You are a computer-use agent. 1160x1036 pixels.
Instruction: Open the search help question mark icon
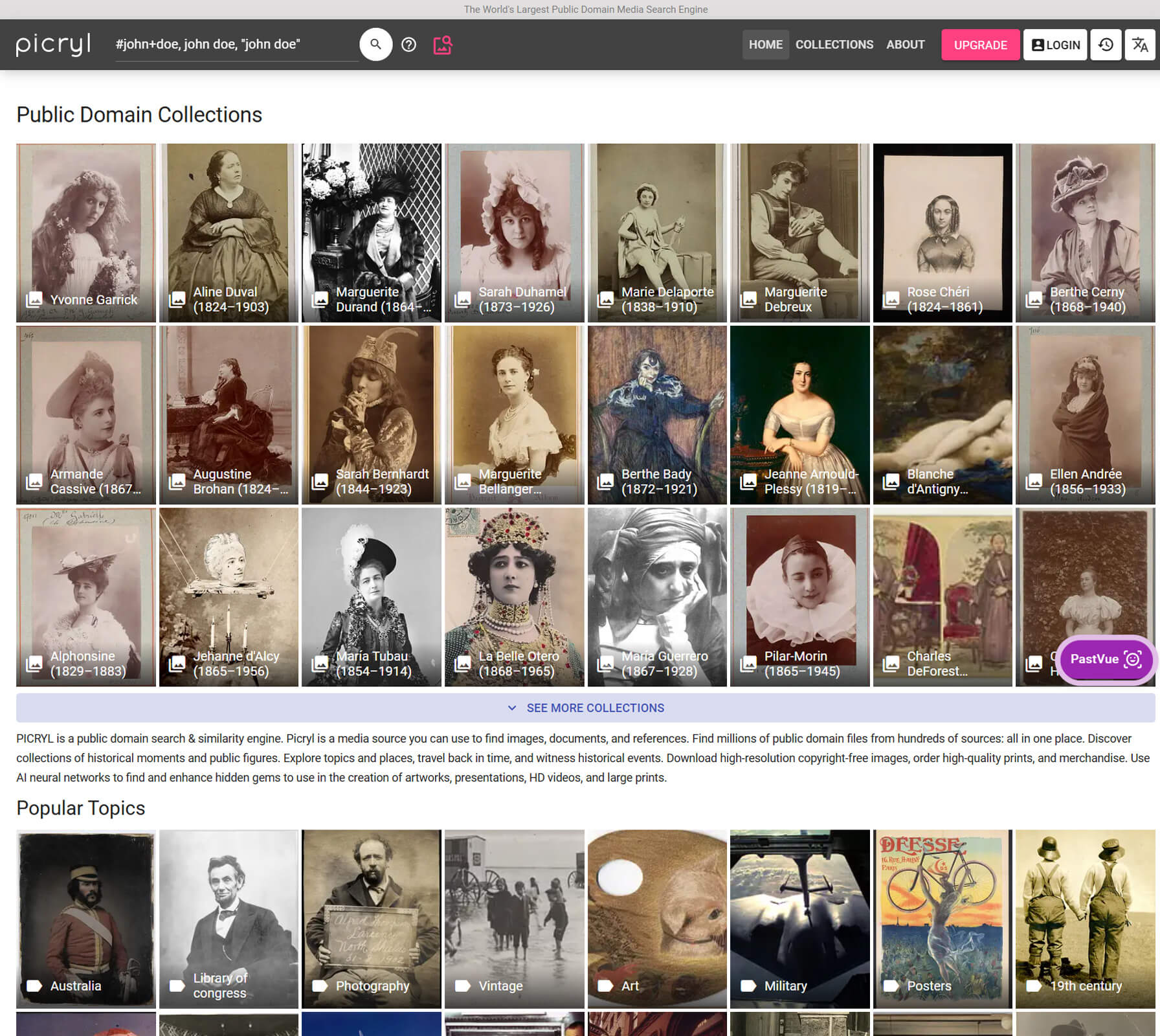(x=408, y=45)
